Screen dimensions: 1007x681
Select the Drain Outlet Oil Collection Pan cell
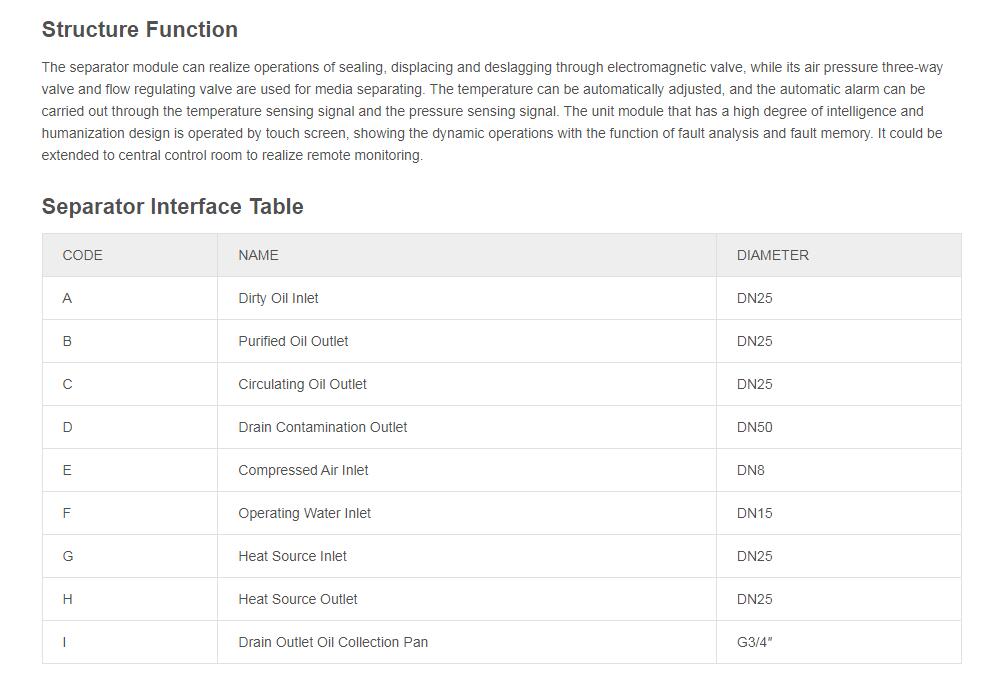pos(333,642)
